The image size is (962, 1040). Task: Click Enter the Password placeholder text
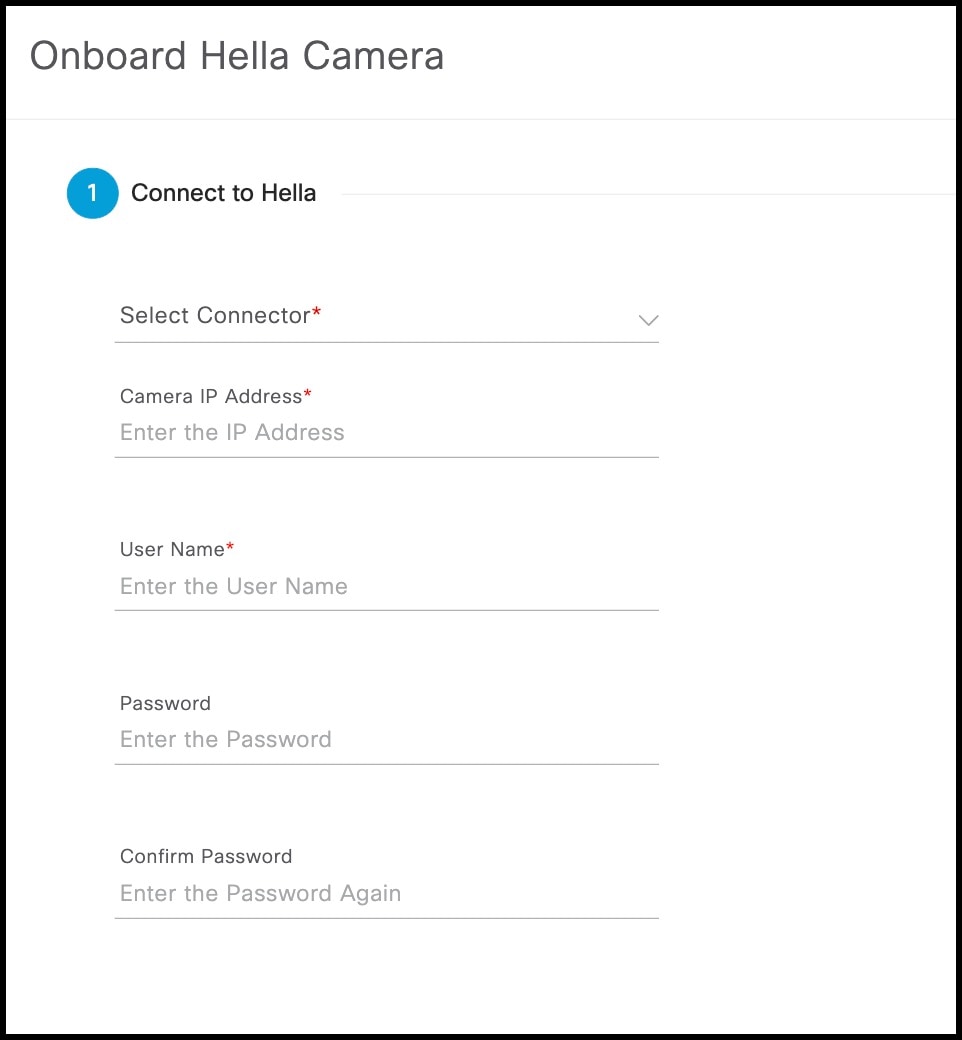(x=226, y=739)
